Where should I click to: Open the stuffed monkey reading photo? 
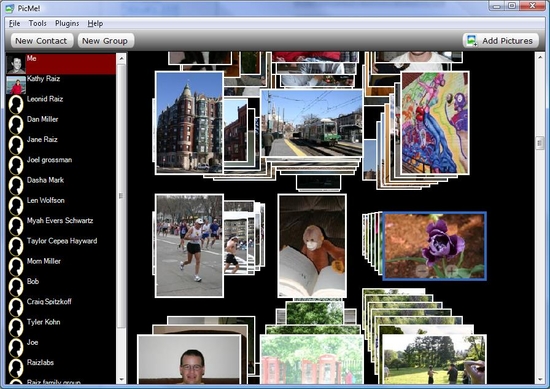point(312,246)
